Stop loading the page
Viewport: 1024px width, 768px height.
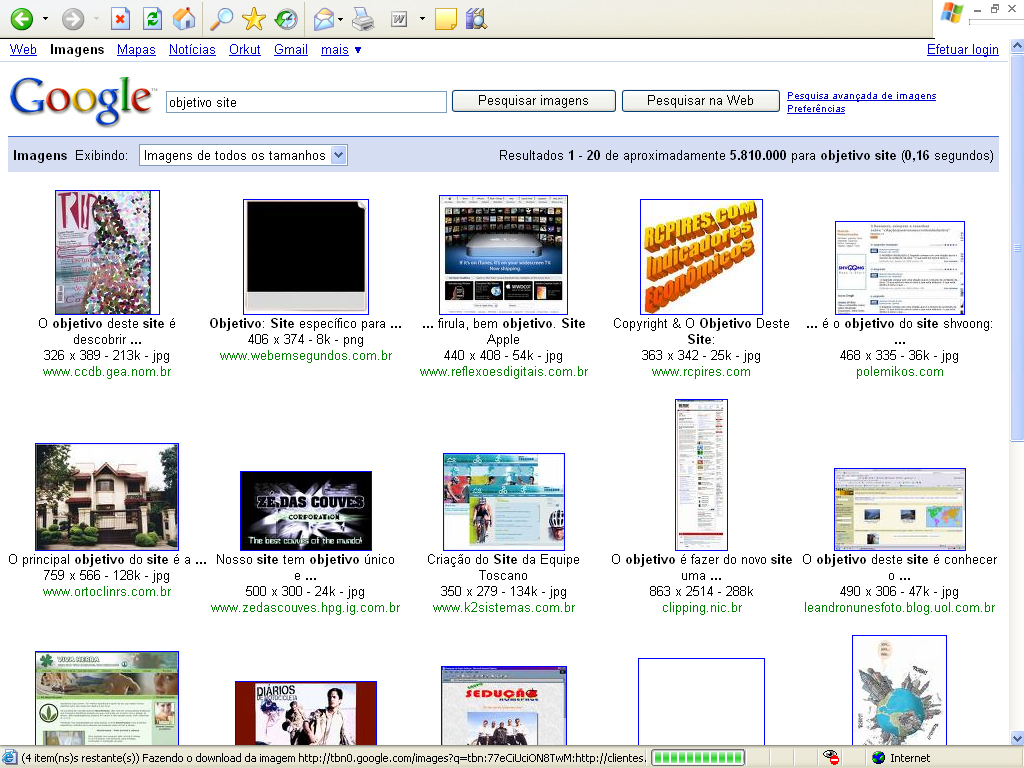click(120, 18)
